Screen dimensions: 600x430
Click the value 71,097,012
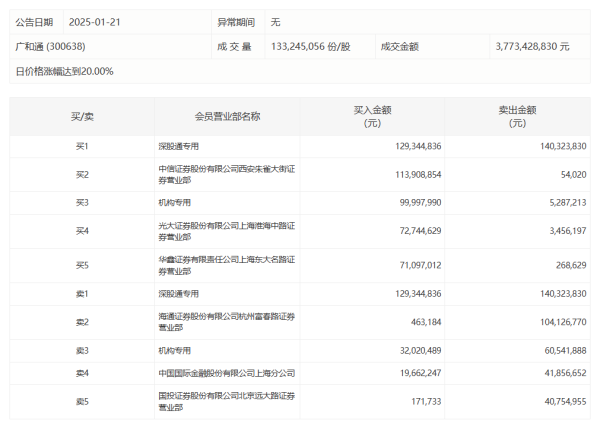pos(421,265)
